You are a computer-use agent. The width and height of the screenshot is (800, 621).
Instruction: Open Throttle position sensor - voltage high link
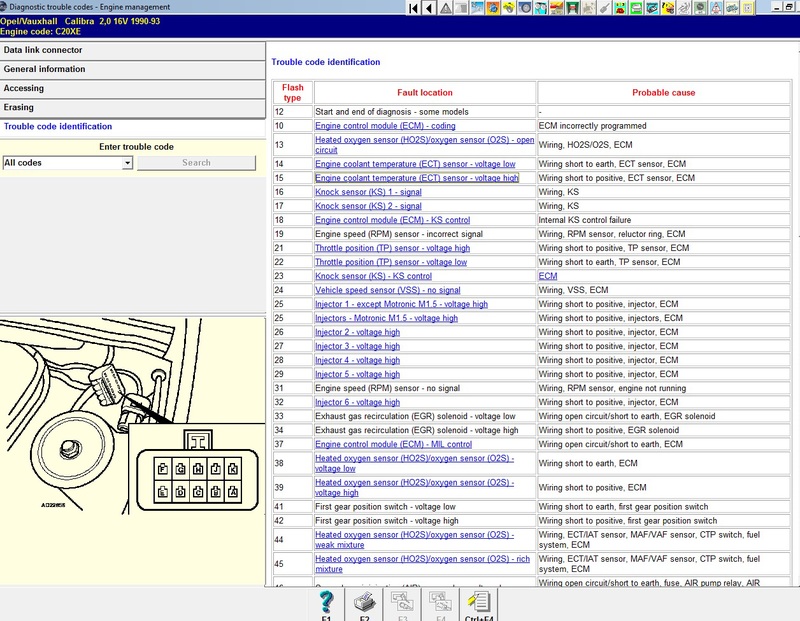392,249
